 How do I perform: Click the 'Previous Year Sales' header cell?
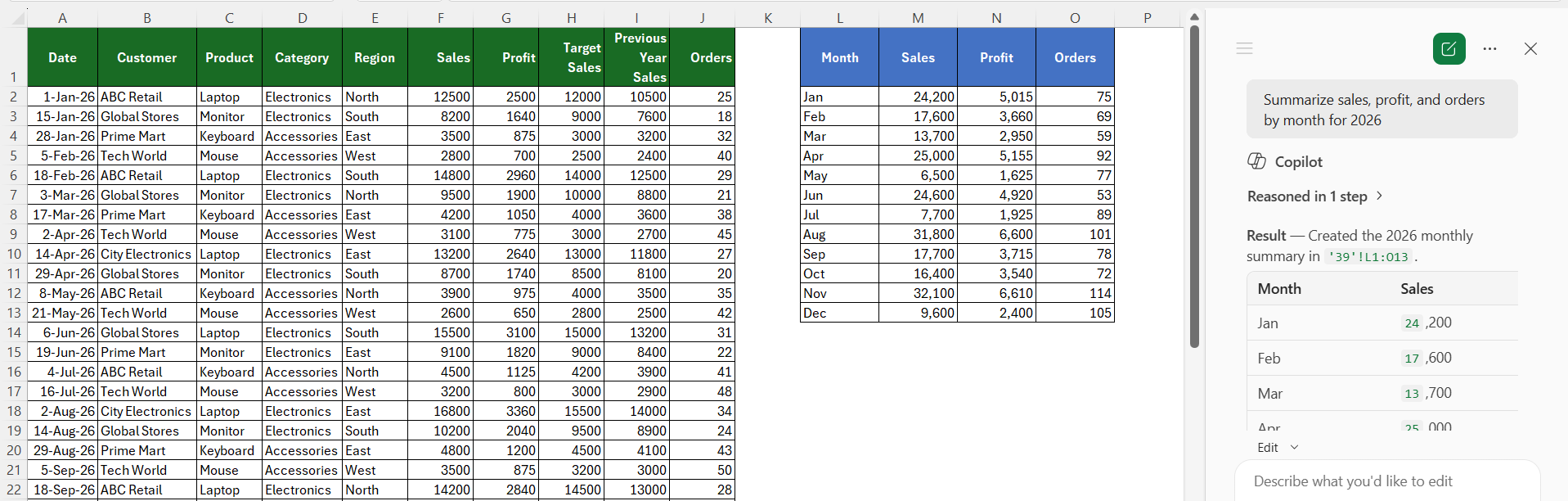[636, 57]
